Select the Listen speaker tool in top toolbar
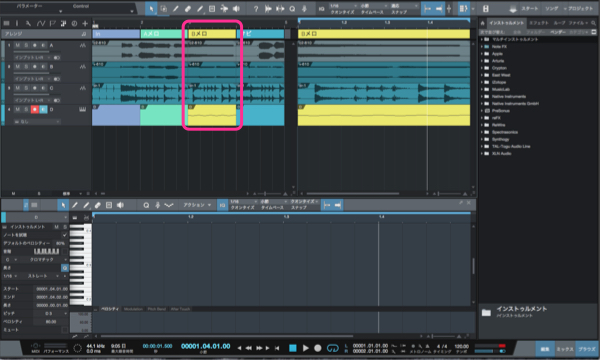The image size is (600, 360). (x=236, y=9)
